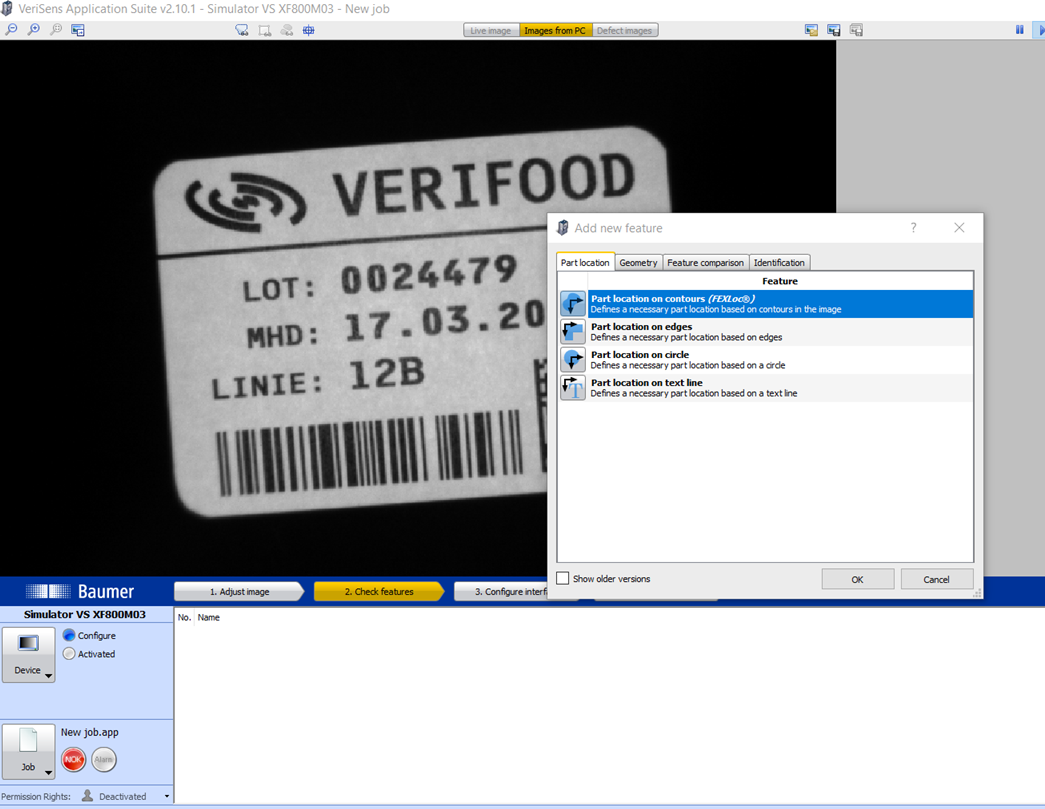The height and width of the screenshot is (809, 1045).
Task: Confirm the dialog with OK
Action: pyautogui.click(x=858, y=579)
